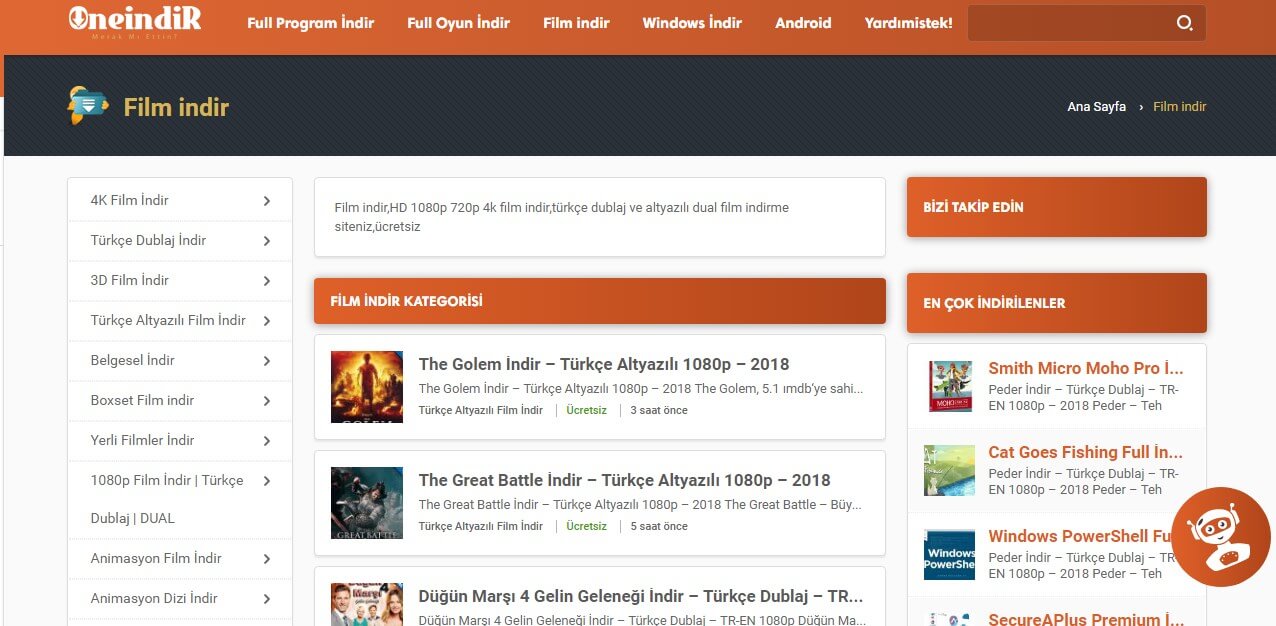Open Windows PowerShell thumbnail image
The height and width of the screenshot is (626, 1276).
950,555
